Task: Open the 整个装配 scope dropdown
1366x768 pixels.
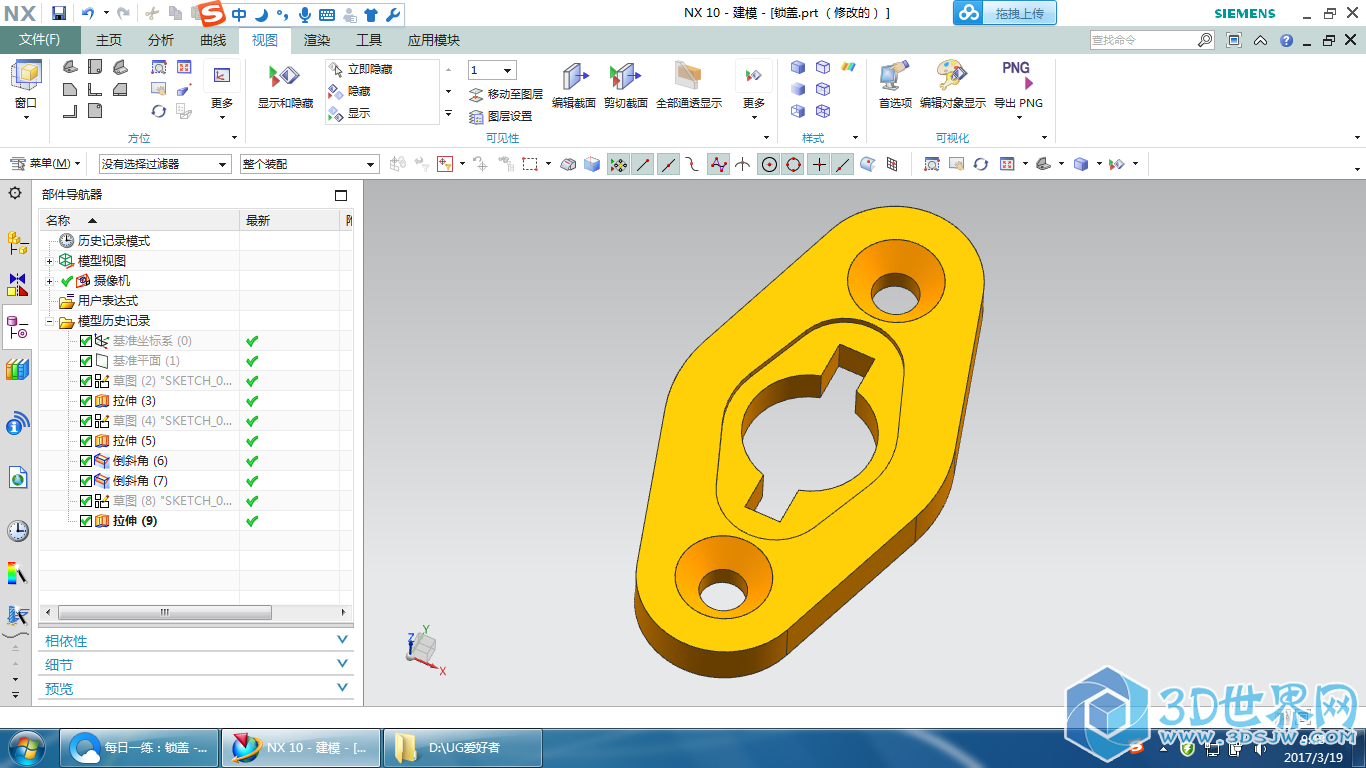Action: click(309, 164)
